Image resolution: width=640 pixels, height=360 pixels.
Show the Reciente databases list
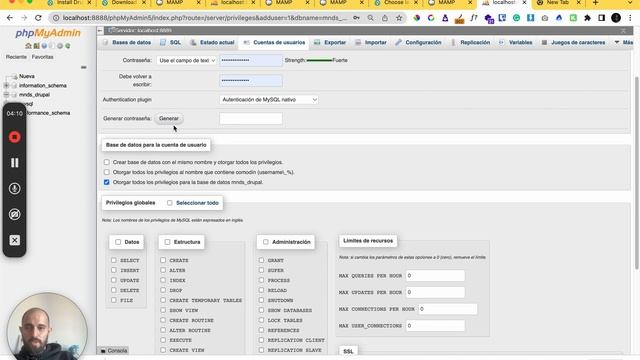(x=16, y=57)
